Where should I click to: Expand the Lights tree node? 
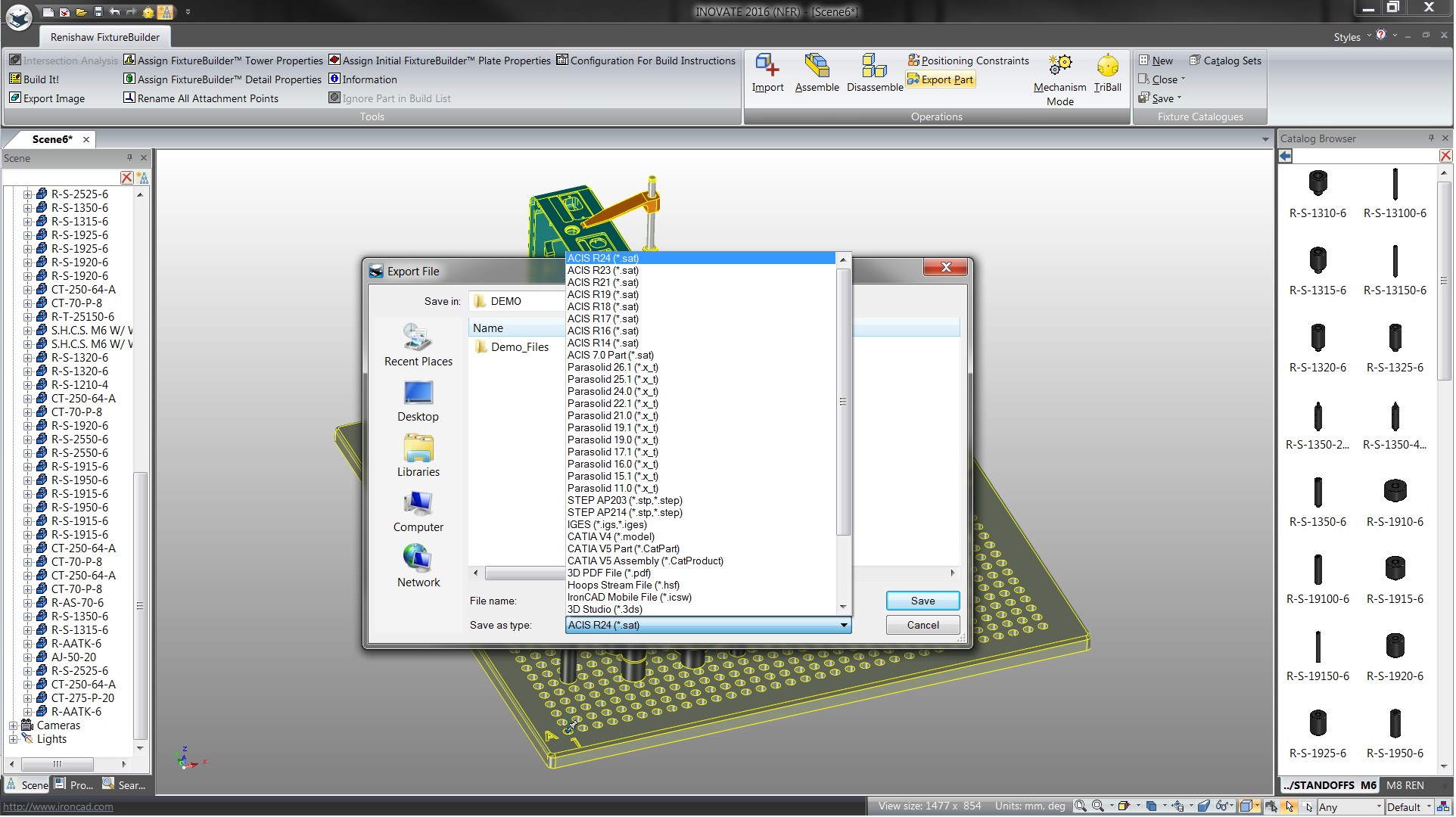[x=13, y=740]
